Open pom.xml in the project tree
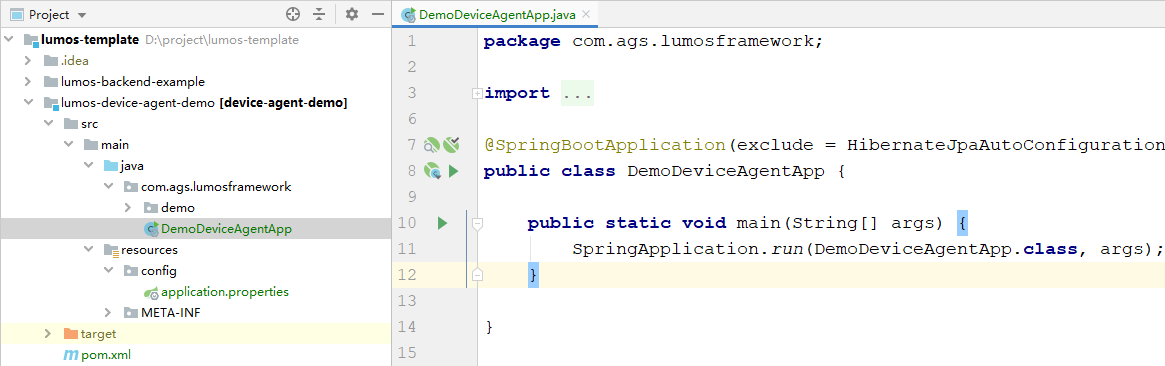Image resolution: width=1165 pixels, height=366 pixels. (x=106, y=355)
